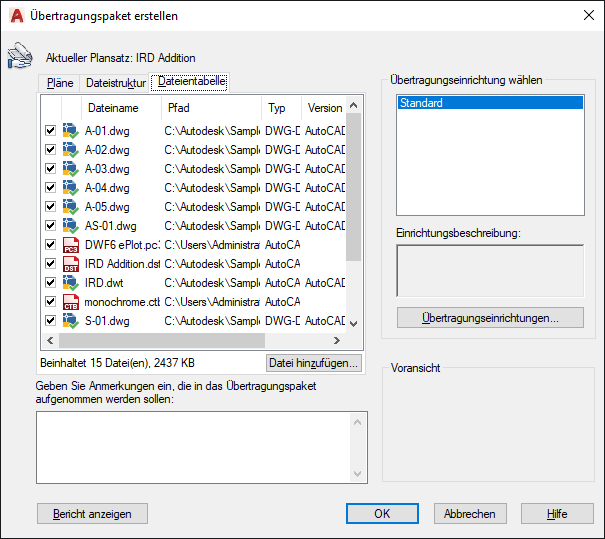
Task: Select the DWF6 ePlot PC3 file icon
Action: point(71,245)
